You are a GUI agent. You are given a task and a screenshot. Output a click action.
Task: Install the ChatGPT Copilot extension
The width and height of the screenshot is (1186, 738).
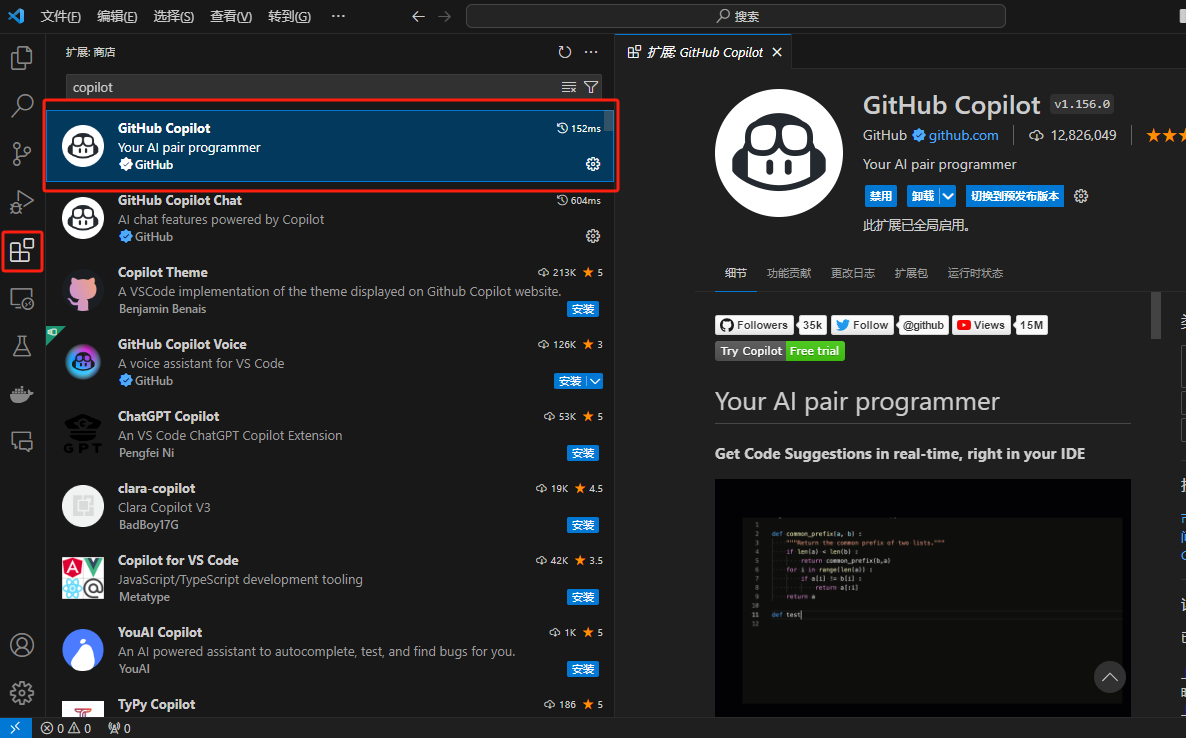point(583,453)
